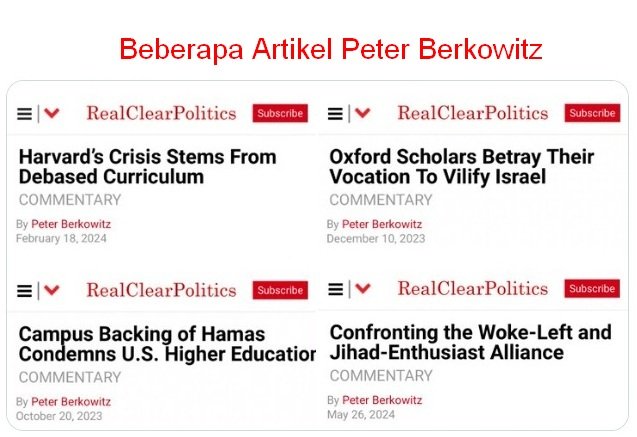
Task: Open headline "Confronting the Woke-Left and Jihad-Enthusiast Alliance"
Action: 470,342
